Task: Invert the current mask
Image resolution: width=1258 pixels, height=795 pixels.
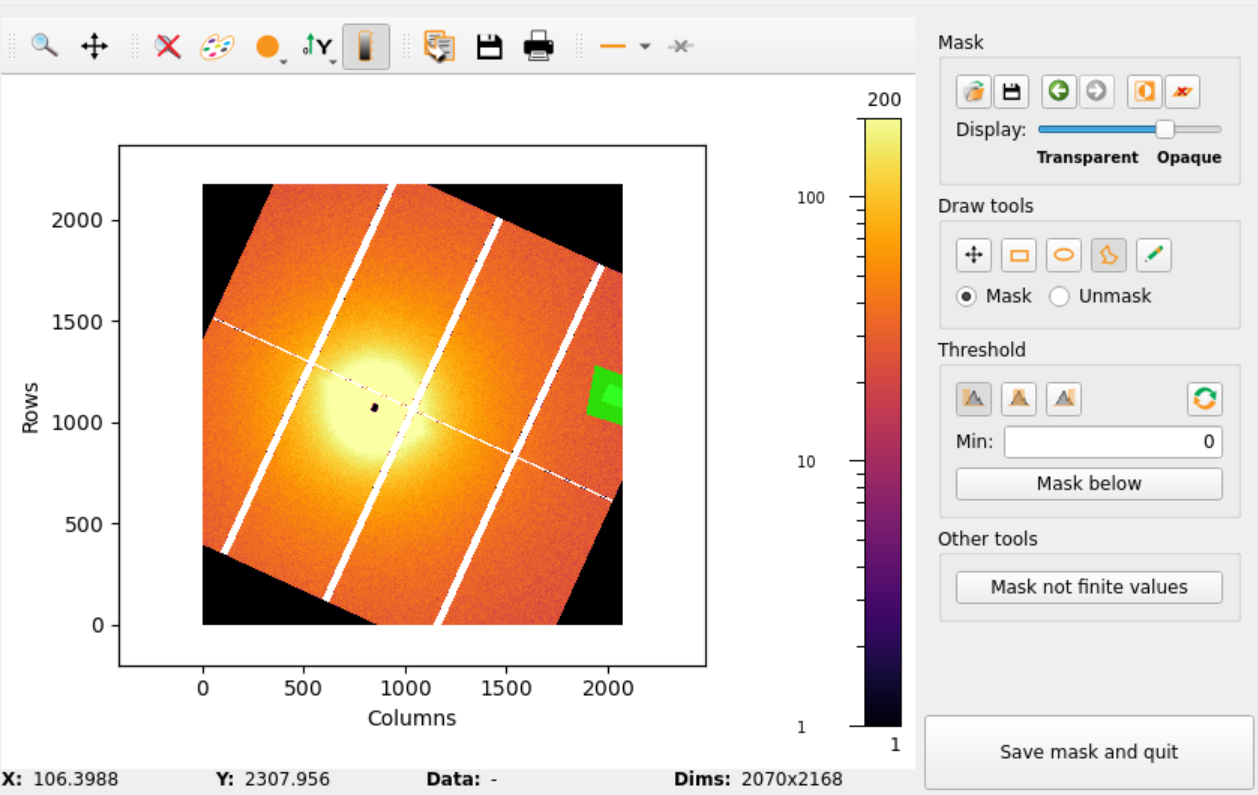Action: 1144,92
